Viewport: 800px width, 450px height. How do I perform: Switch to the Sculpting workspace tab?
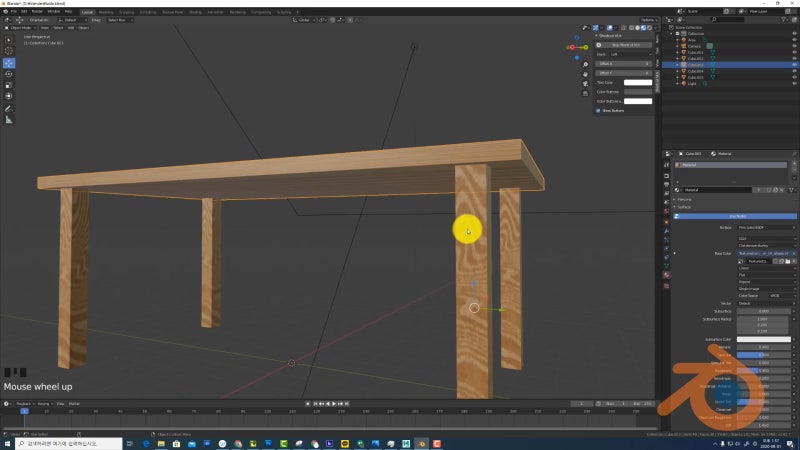coord(126,12)
